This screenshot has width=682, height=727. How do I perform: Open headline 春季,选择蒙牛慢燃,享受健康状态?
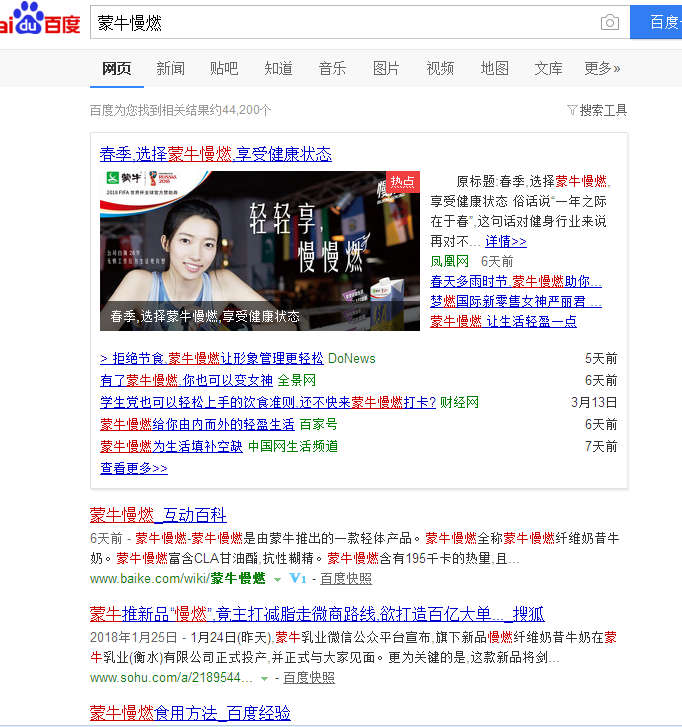(216, 154)
